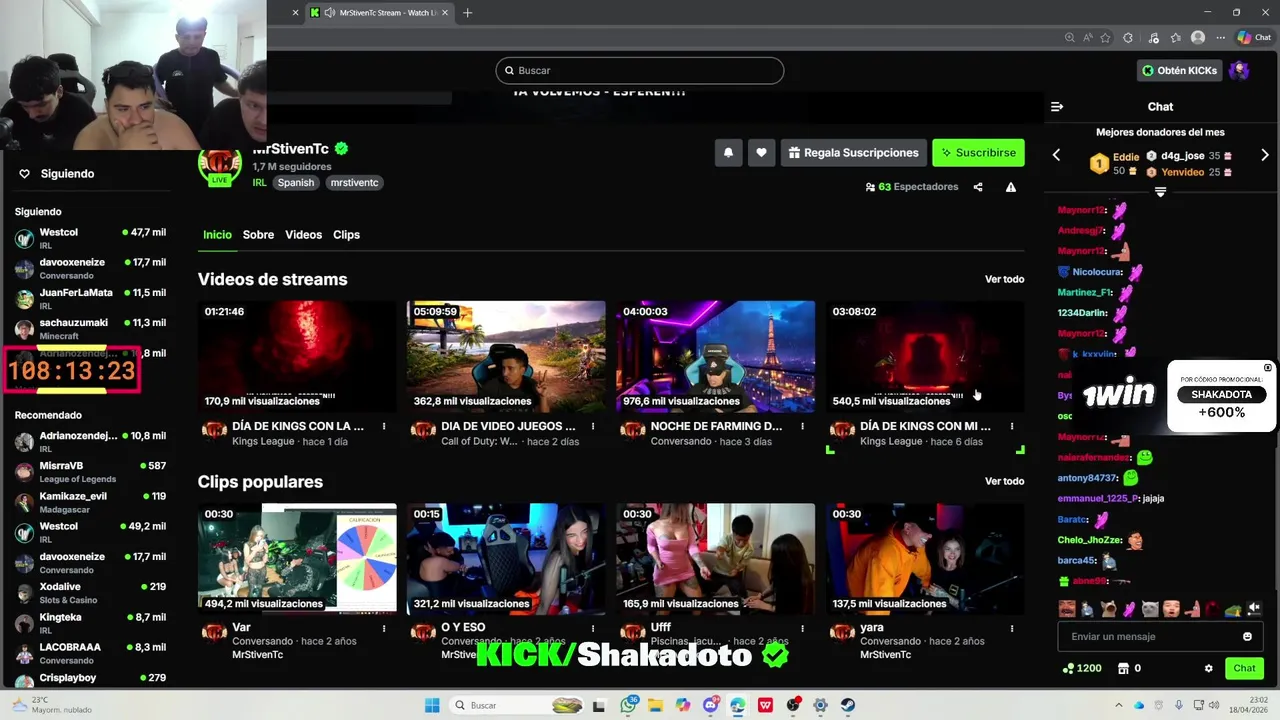Open Kingteka recommended channel
The height and width of the screenshot is (720, 1280).
click(x=90, y=623)
